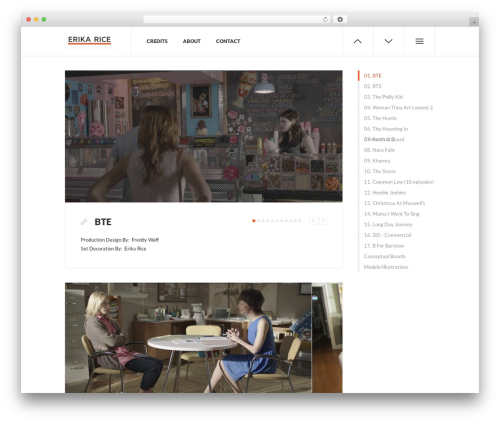
Task: Jump to 12. Heebie Jeebies
Action: [385, 193]
